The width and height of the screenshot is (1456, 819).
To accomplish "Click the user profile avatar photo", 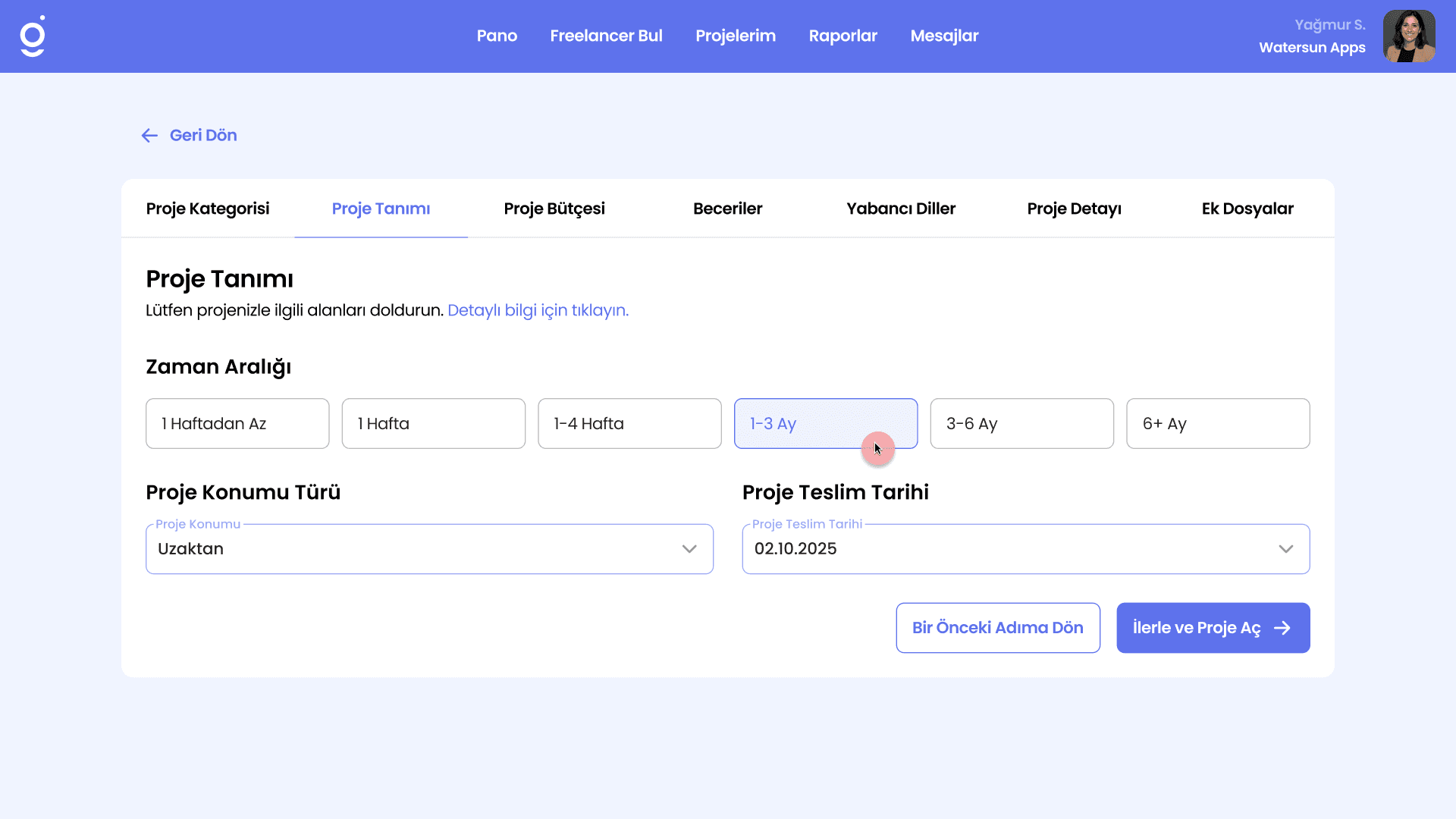I will 1408,36.
